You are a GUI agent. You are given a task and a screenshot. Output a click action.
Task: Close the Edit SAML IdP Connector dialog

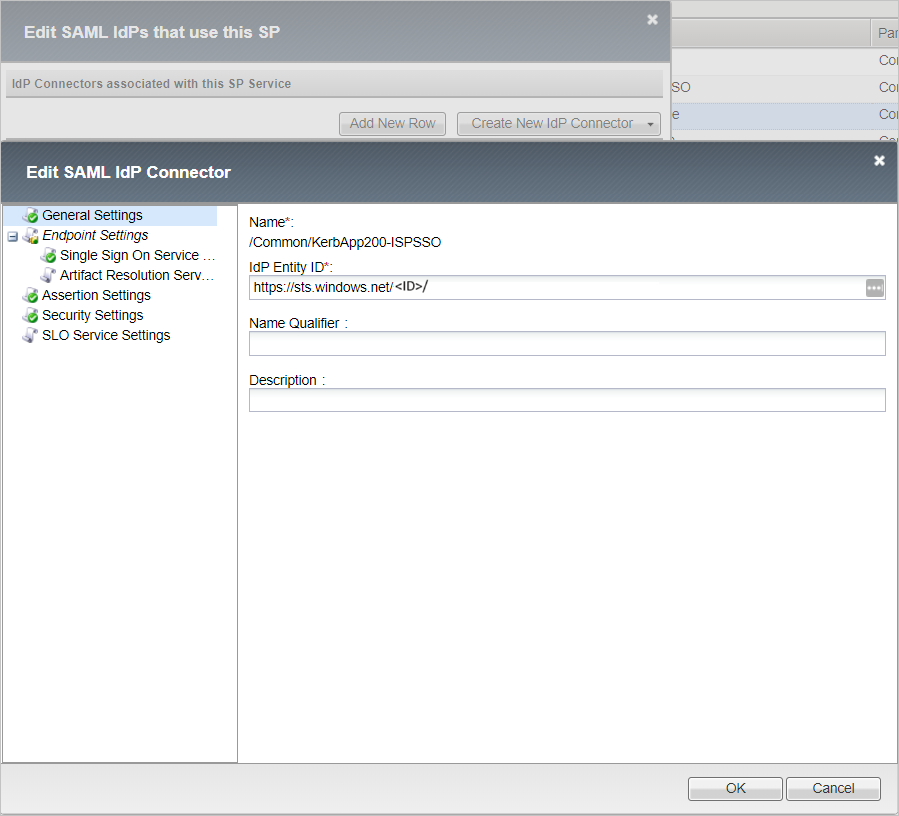879,161
